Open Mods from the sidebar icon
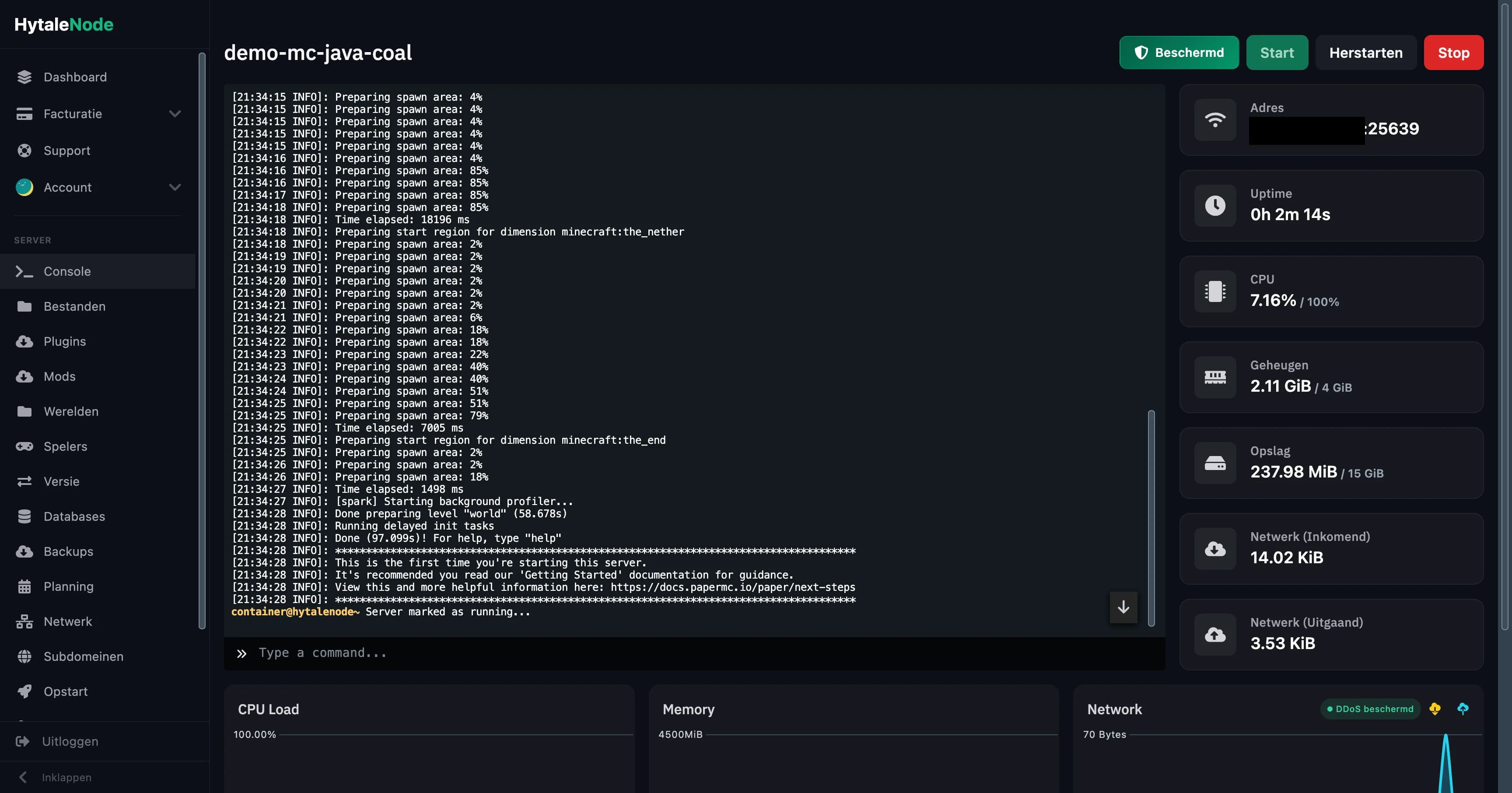 click(x=24, y=376)
